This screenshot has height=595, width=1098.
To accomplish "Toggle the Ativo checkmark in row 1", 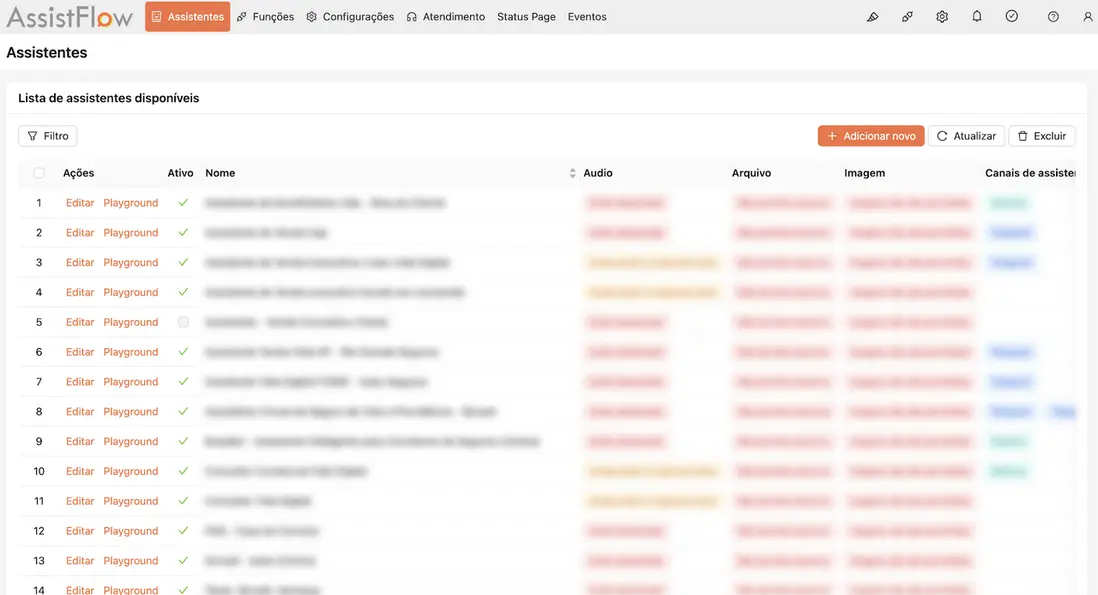I will [183, 203].
